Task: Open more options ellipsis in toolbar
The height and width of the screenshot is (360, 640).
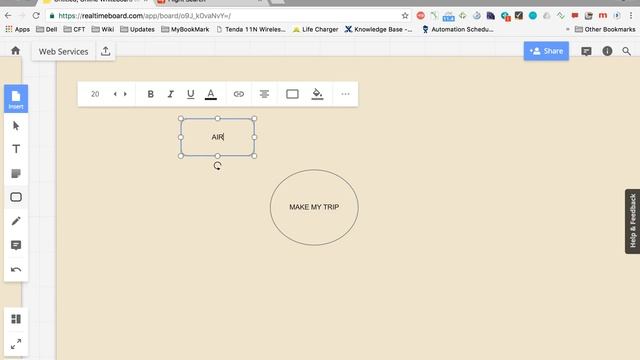Action: [345, 94]
